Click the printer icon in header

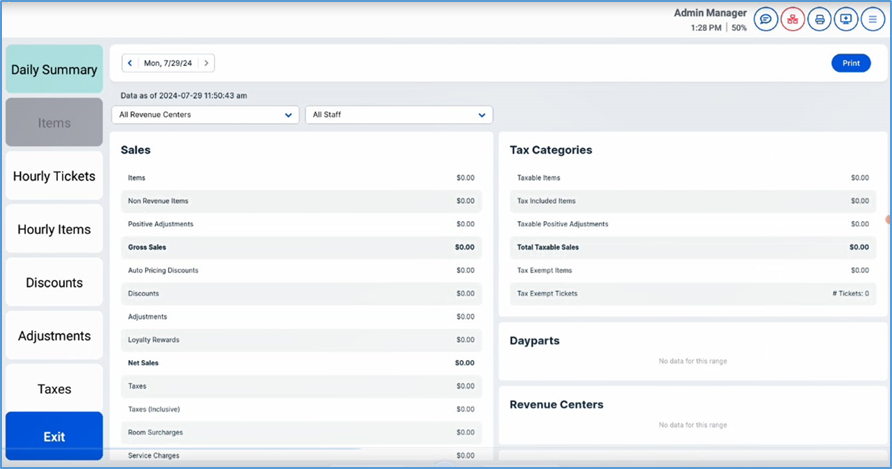click(x=820, y=19)
